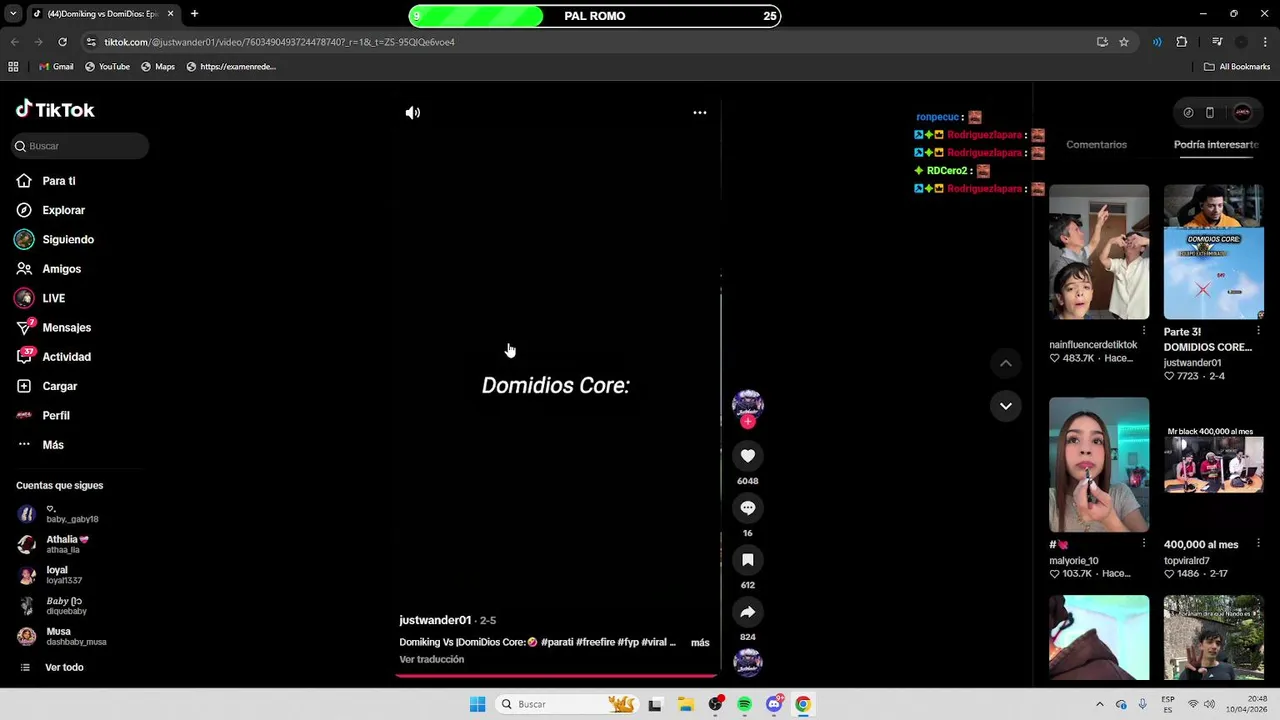Go to next video with down chevron
Screen dimensions: 1280x720
pyautogui.click(x=1005, y=406)
